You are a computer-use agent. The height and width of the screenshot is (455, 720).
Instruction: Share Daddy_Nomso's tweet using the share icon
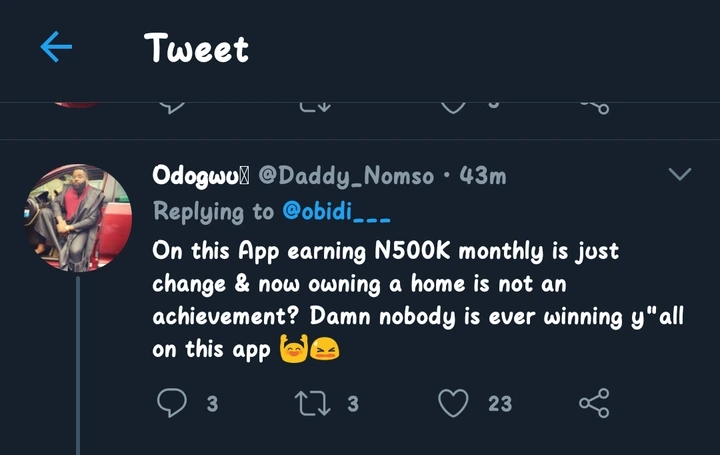[594, 403]
